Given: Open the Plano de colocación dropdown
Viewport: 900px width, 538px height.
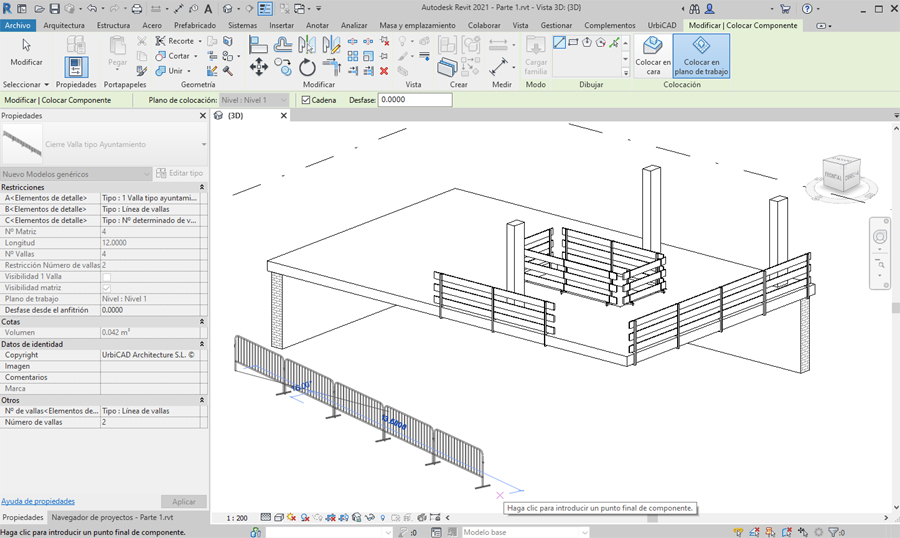Looking at the screenshot, I should pos(256,100).
